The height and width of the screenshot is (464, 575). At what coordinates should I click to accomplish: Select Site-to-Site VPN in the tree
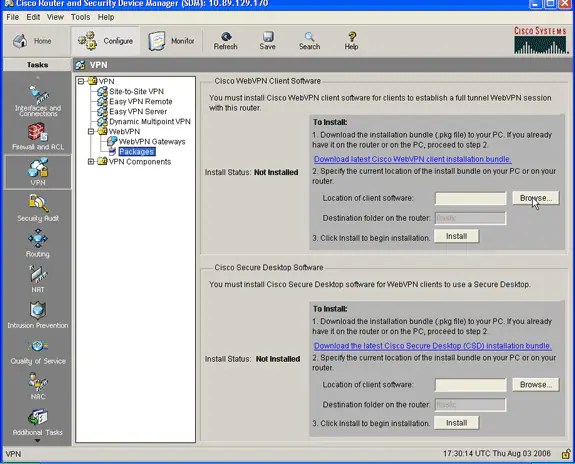click(x=136, y=91)
